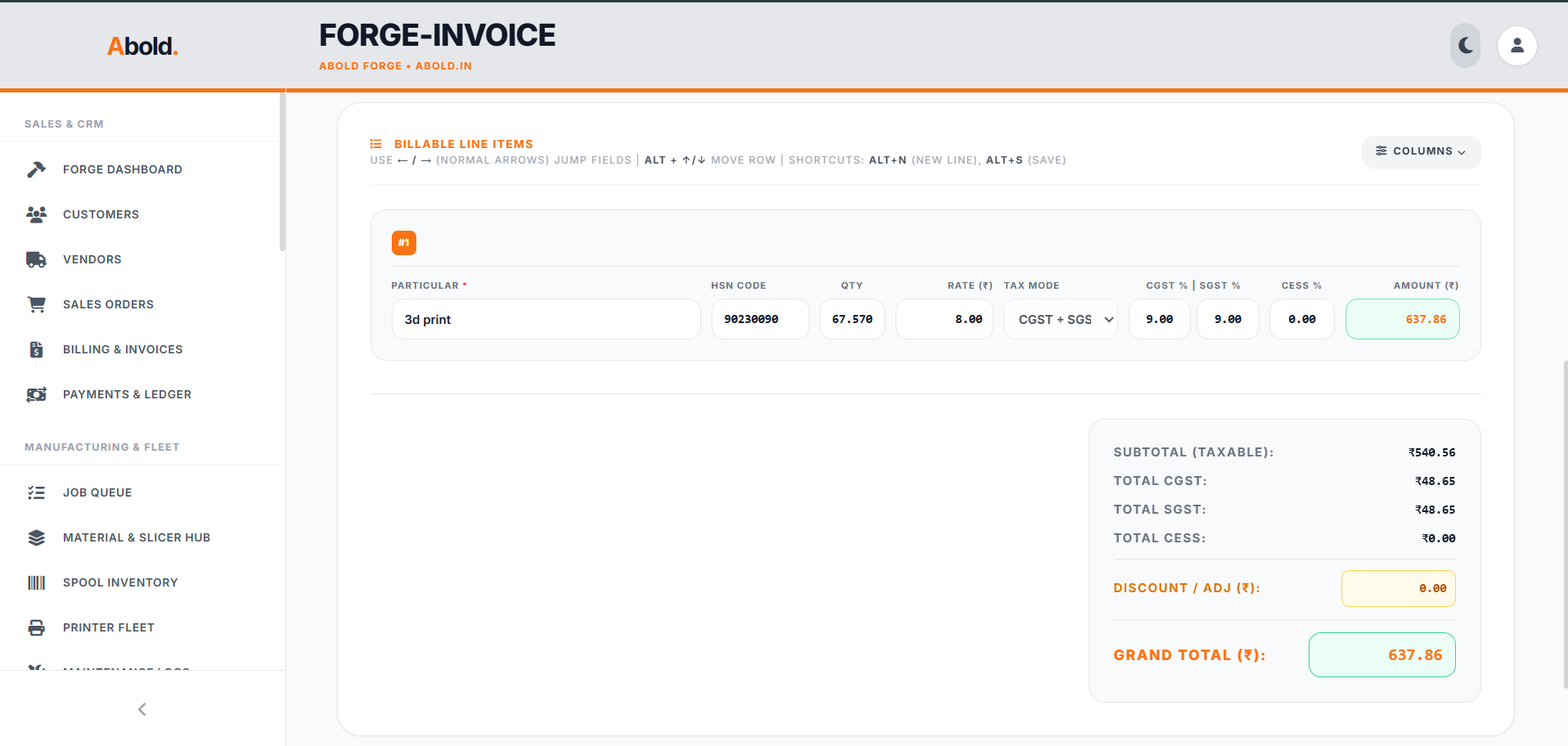
Task: Click Billing & Invoices document icon
Action: [x=36, y=349]
